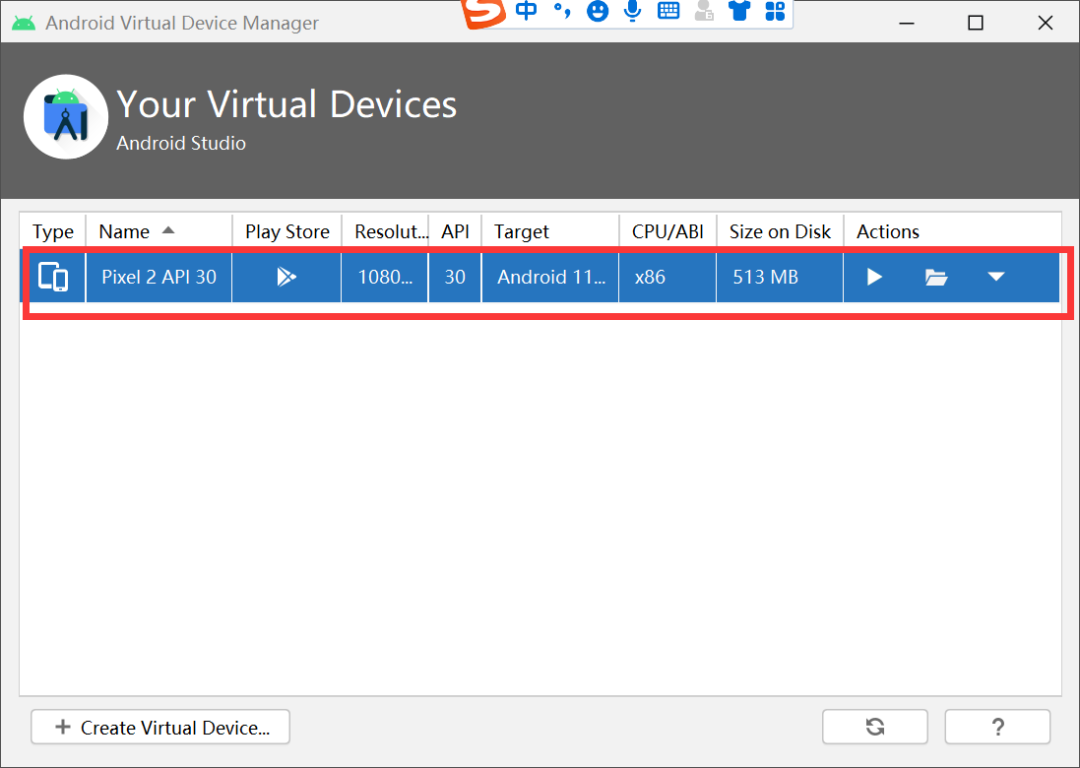
Task: Click the Resolution column header
Action: [386, 231]
